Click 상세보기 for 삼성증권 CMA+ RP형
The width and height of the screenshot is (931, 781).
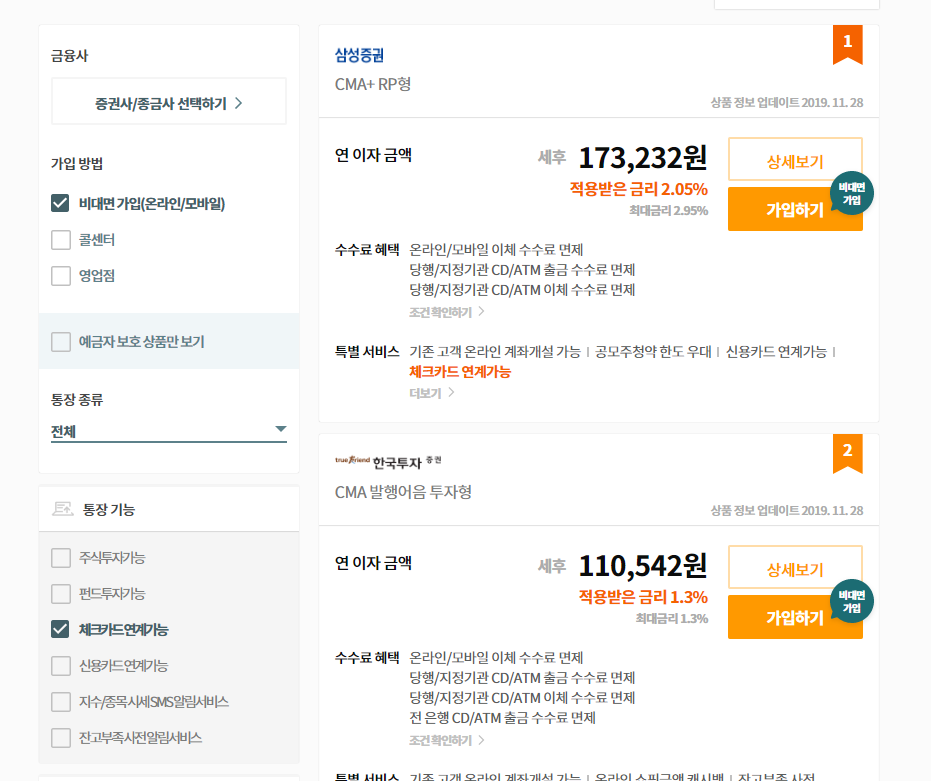795,160
